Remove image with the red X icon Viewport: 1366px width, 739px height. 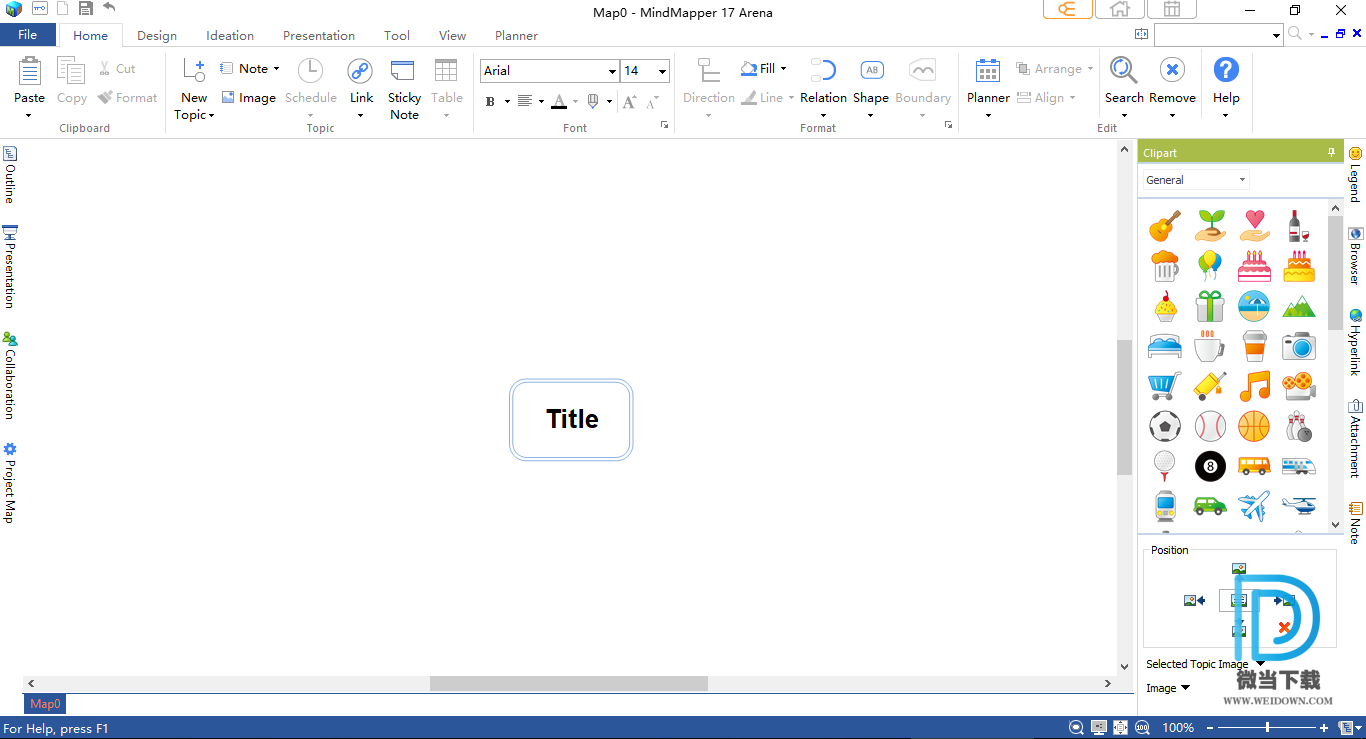point(1284,628)
